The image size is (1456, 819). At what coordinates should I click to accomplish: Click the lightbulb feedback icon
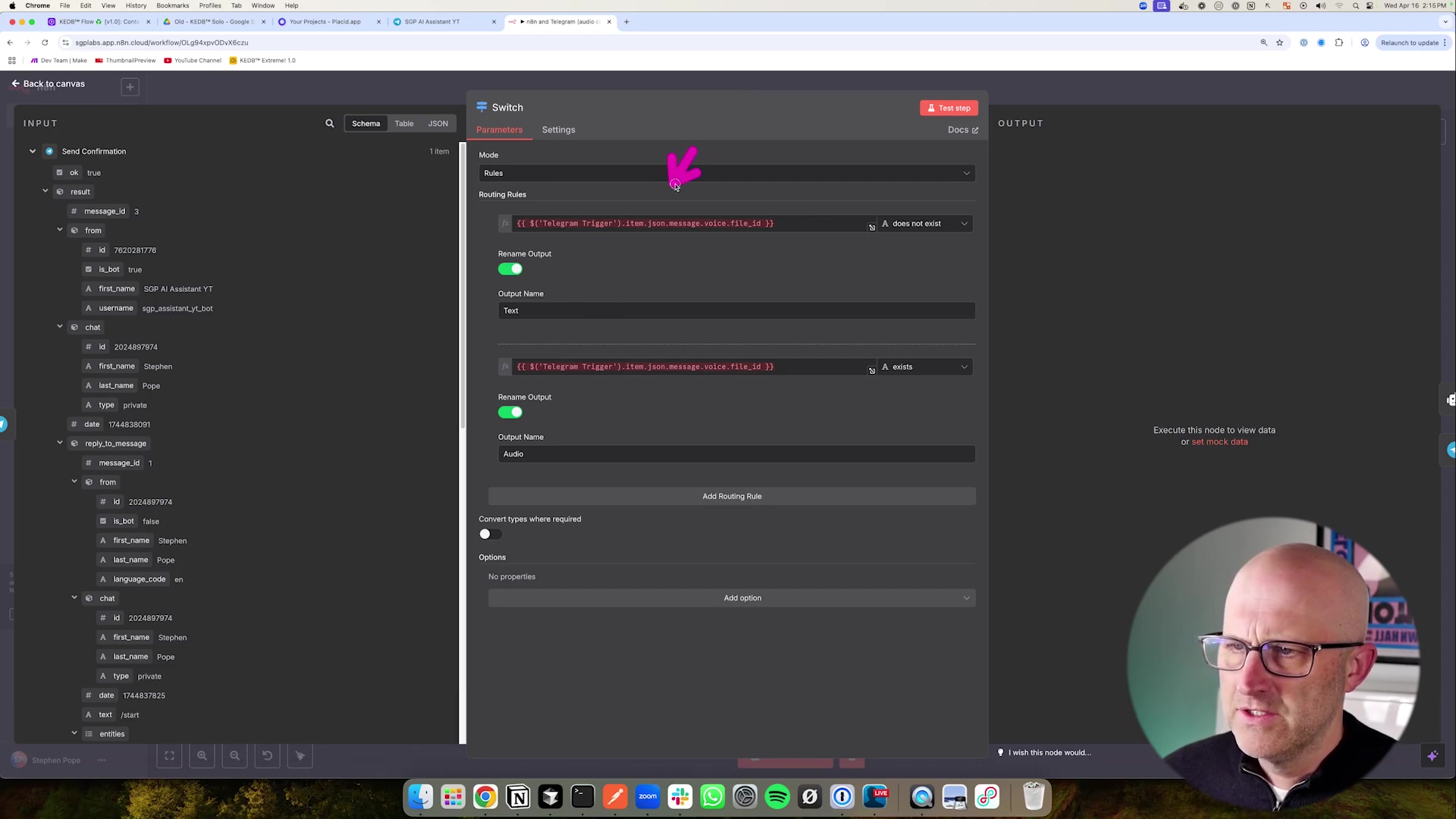1000,752
